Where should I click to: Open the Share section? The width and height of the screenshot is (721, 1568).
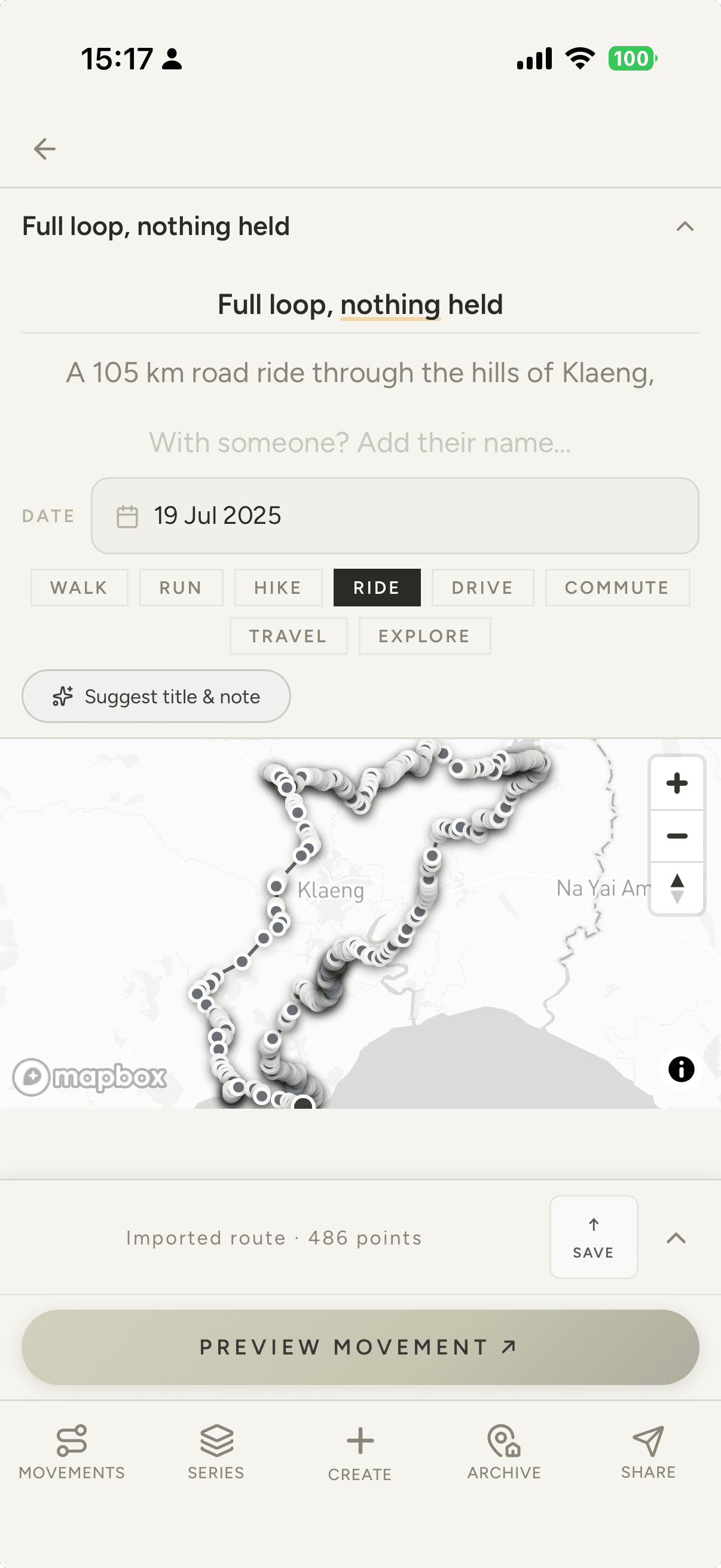click(648, 1453)
